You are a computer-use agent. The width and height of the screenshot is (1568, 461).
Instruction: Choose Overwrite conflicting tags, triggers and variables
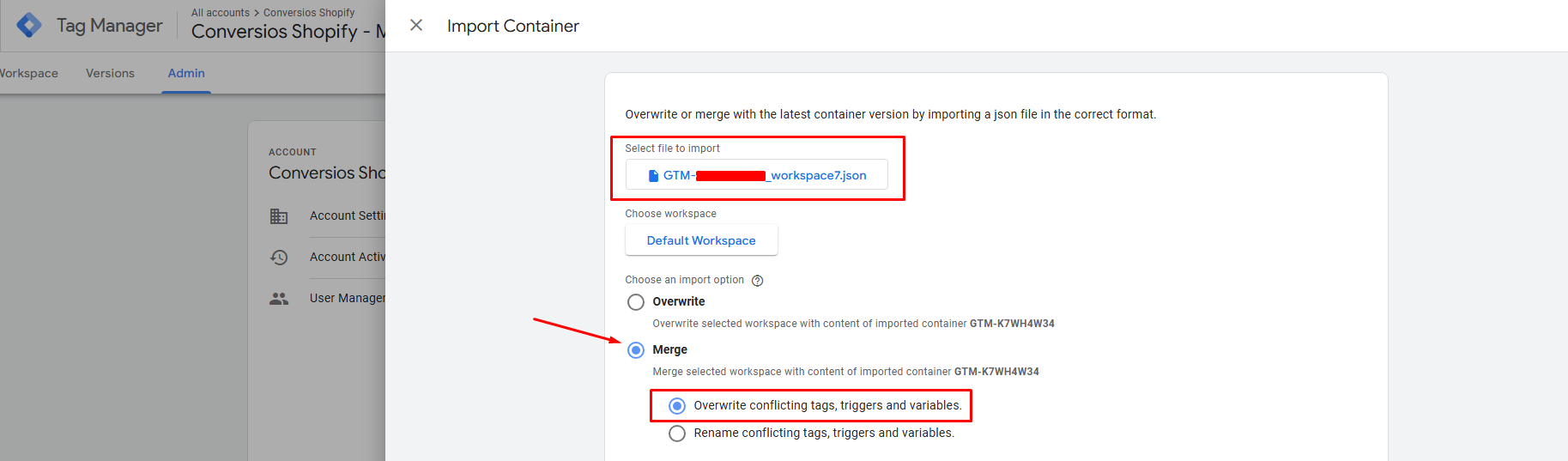pyautogui.click(x=677, y=406)
